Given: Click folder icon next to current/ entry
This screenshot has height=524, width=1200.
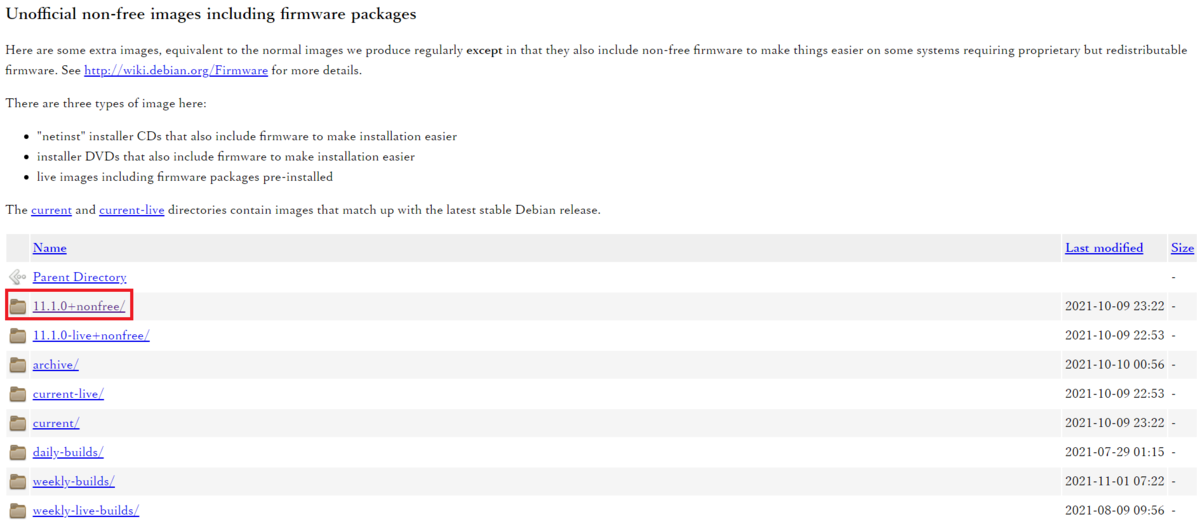Looking at the screenshot, I should 17,423.
